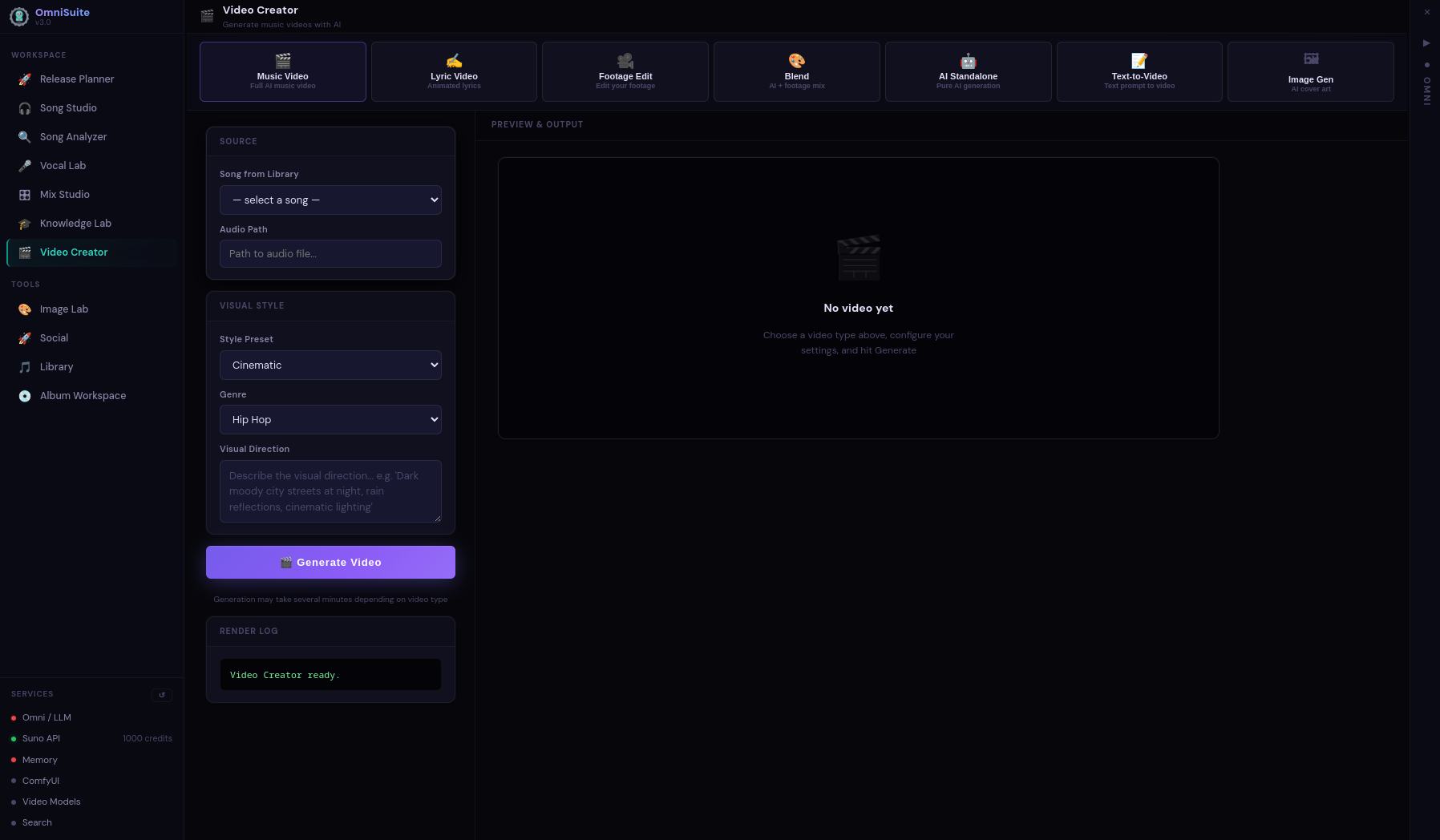Click inside the Visual Direction text box

tap(330, 491)
